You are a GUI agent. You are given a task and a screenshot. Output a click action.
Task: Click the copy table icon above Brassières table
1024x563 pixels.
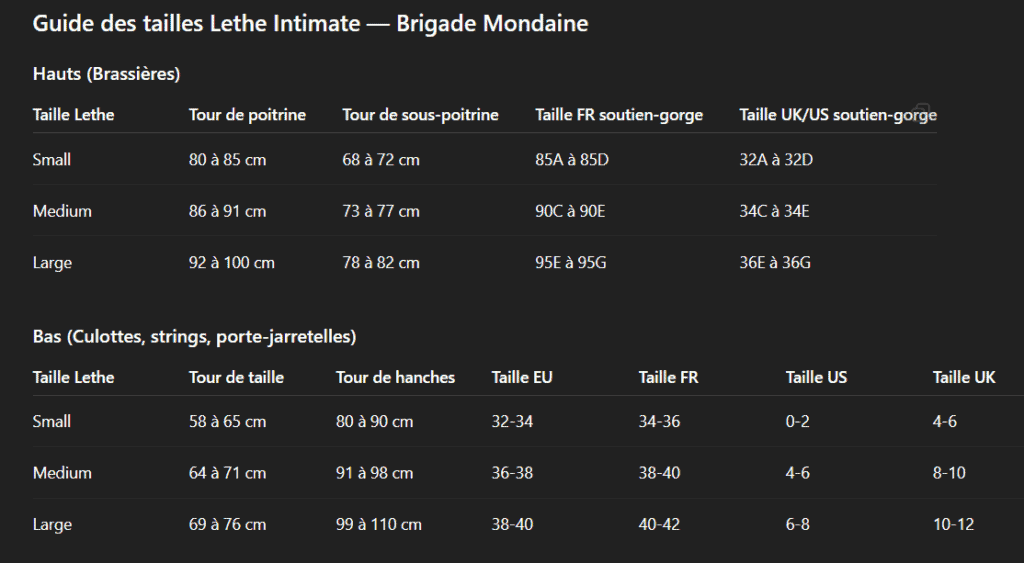[x=921, y=109]
